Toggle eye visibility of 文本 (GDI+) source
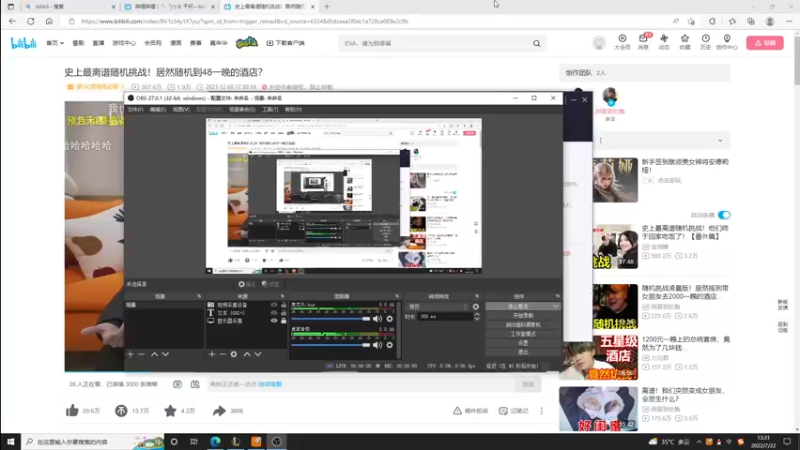This screenshot has height=450, width=800. point(274,313)
